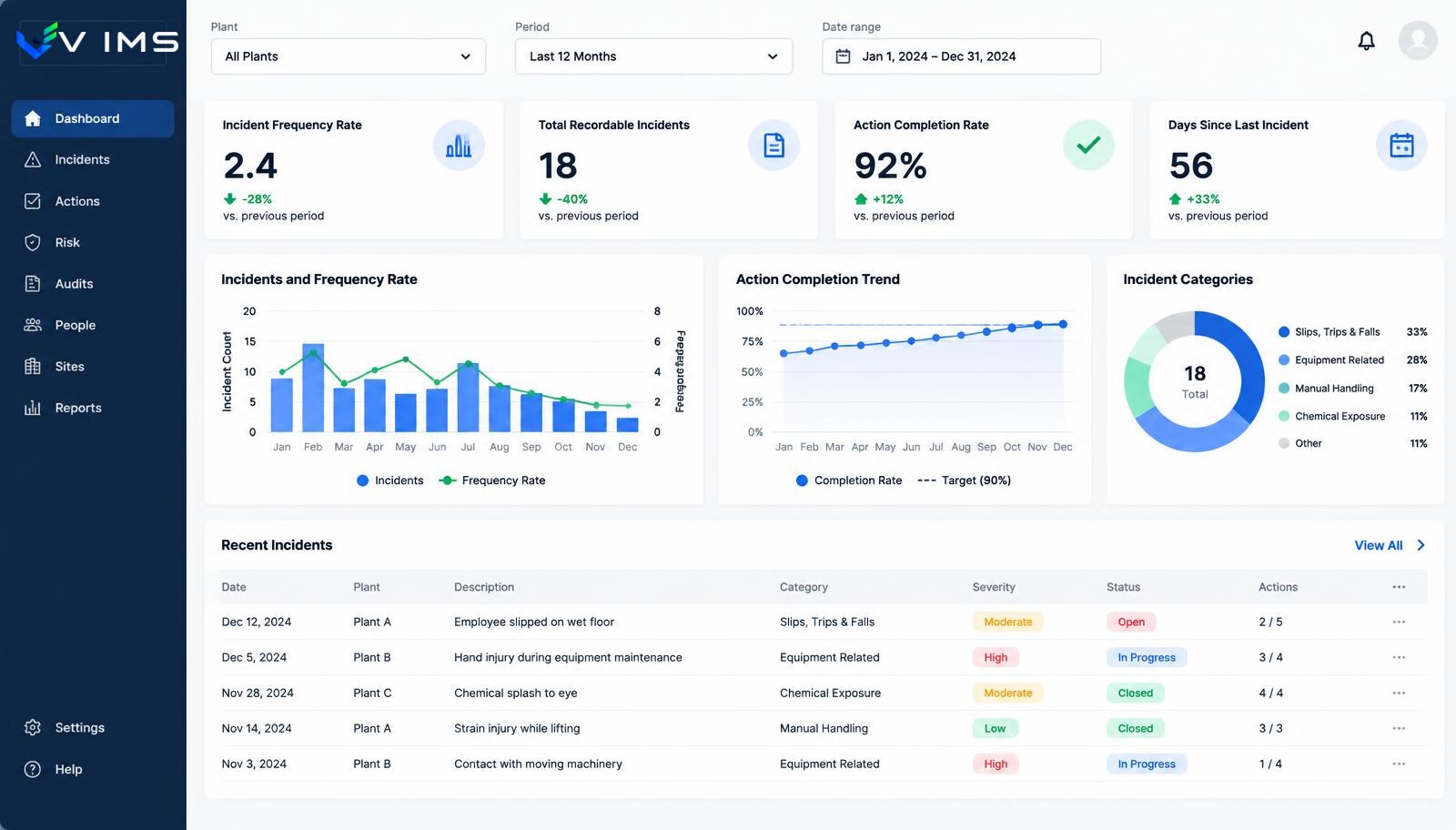Click In Progress badge in Dec 5 row

tap(1147, 657)
